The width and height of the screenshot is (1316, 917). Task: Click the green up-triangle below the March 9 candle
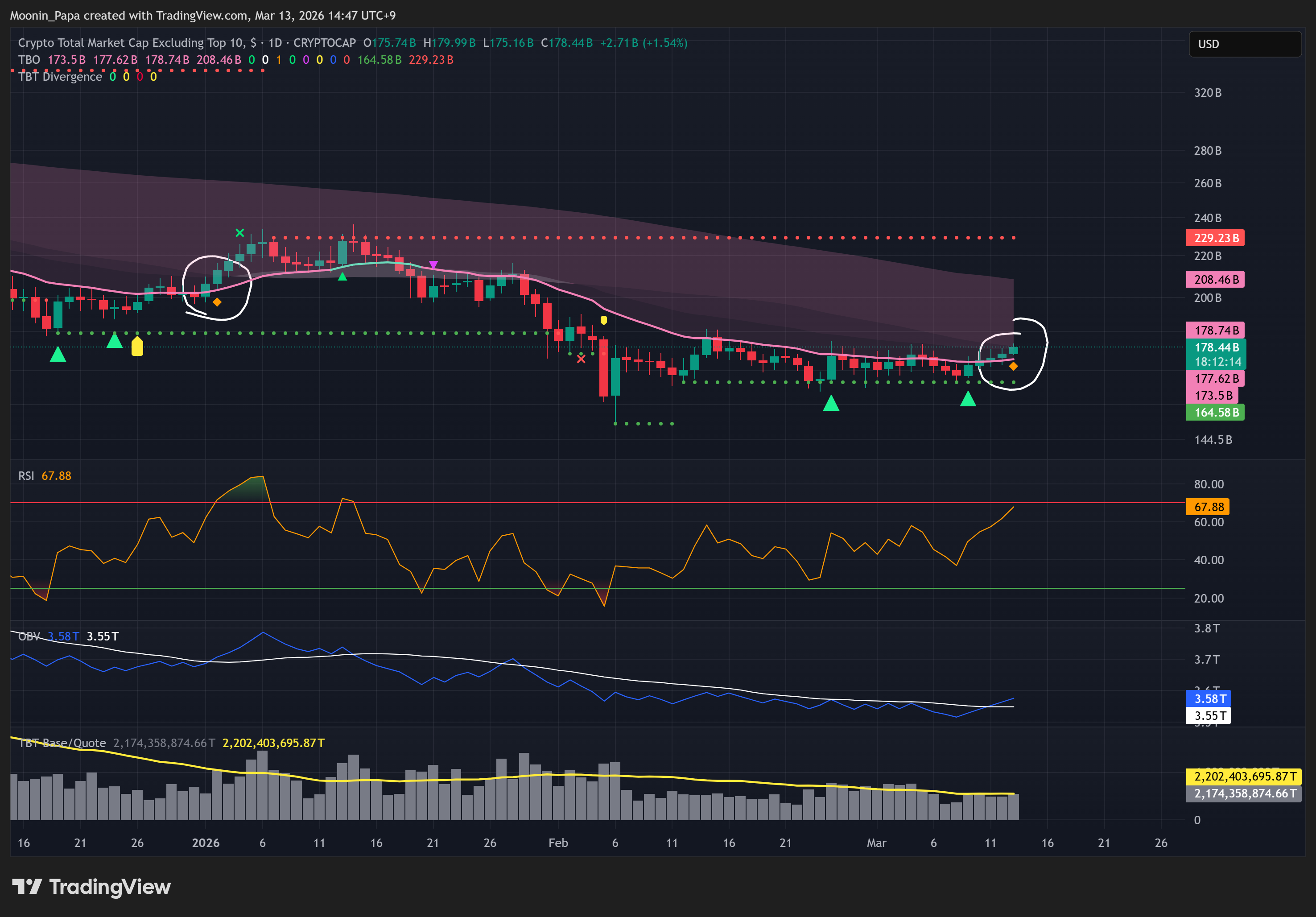pyautogui.click(x=968, y=399)
